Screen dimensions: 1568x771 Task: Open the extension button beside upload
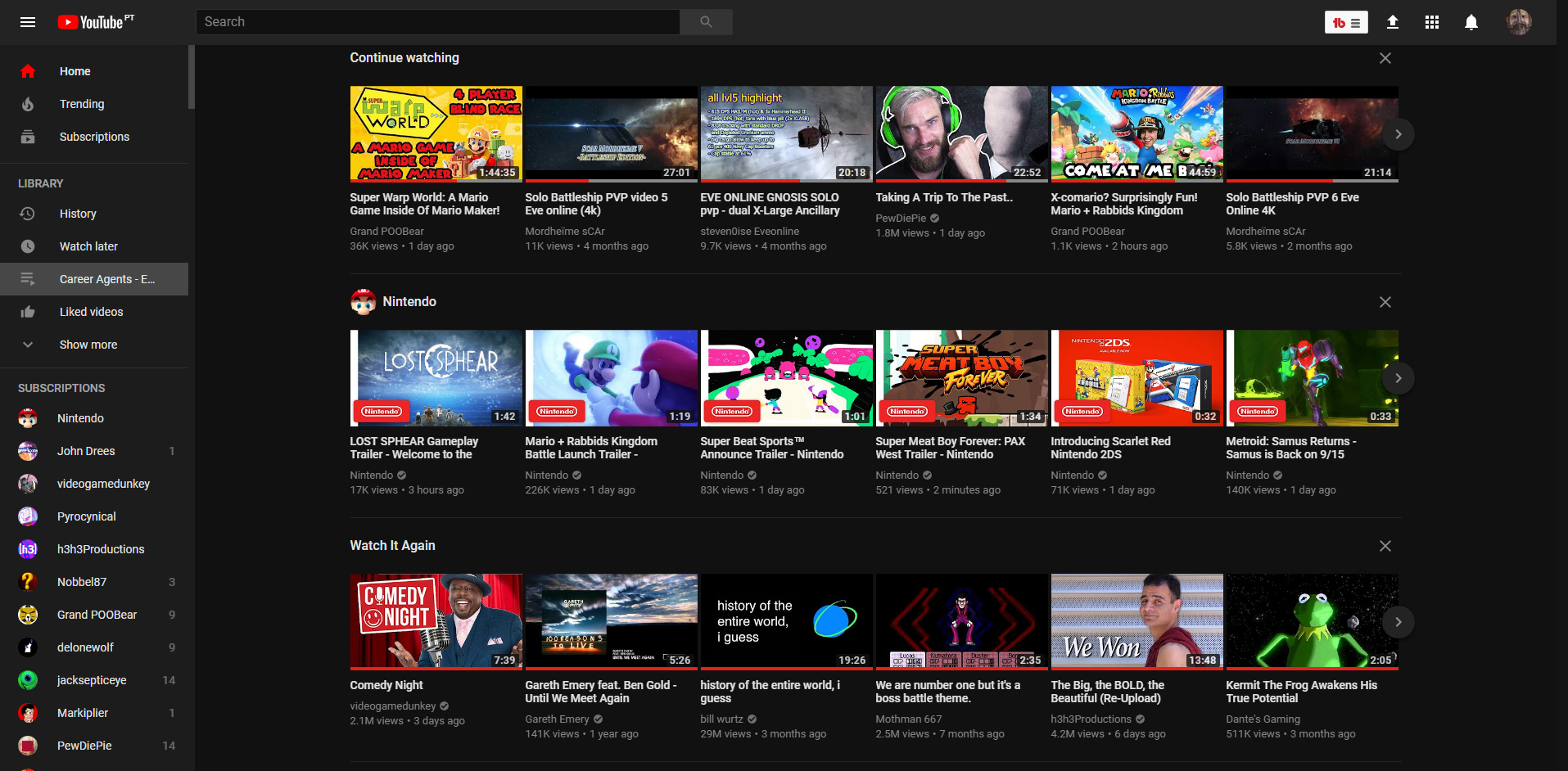[1346, 23]
